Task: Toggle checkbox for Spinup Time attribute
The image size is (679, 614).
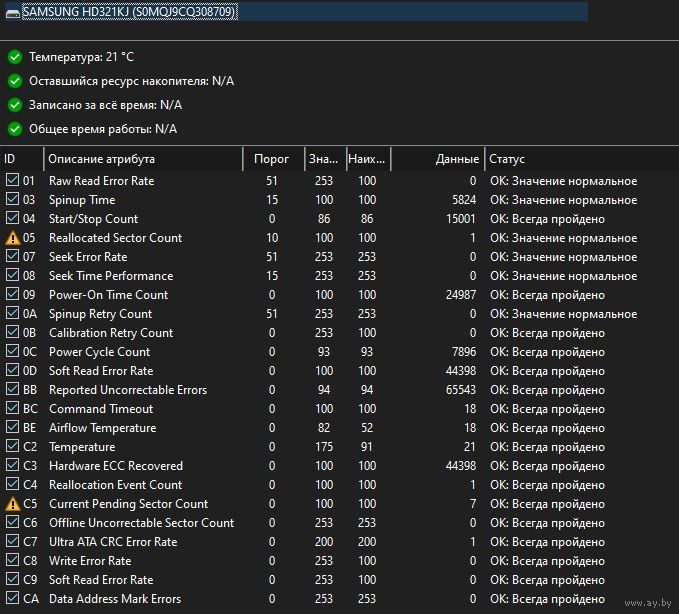Action: [12, 200]
